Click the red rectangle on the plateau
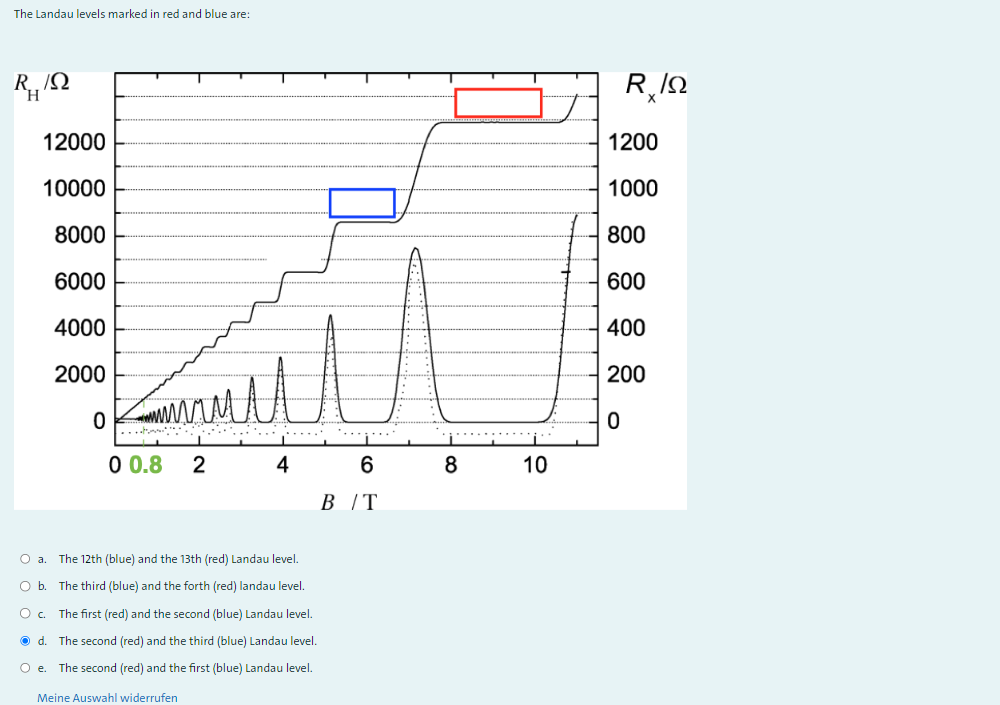The width and height of the screenshot is (1000, 705). 498,102
